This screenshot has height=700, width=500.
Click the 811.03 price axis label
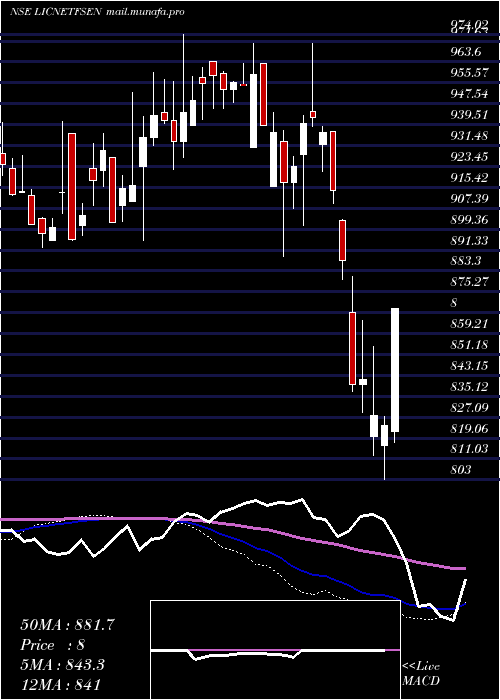[469, 450]
